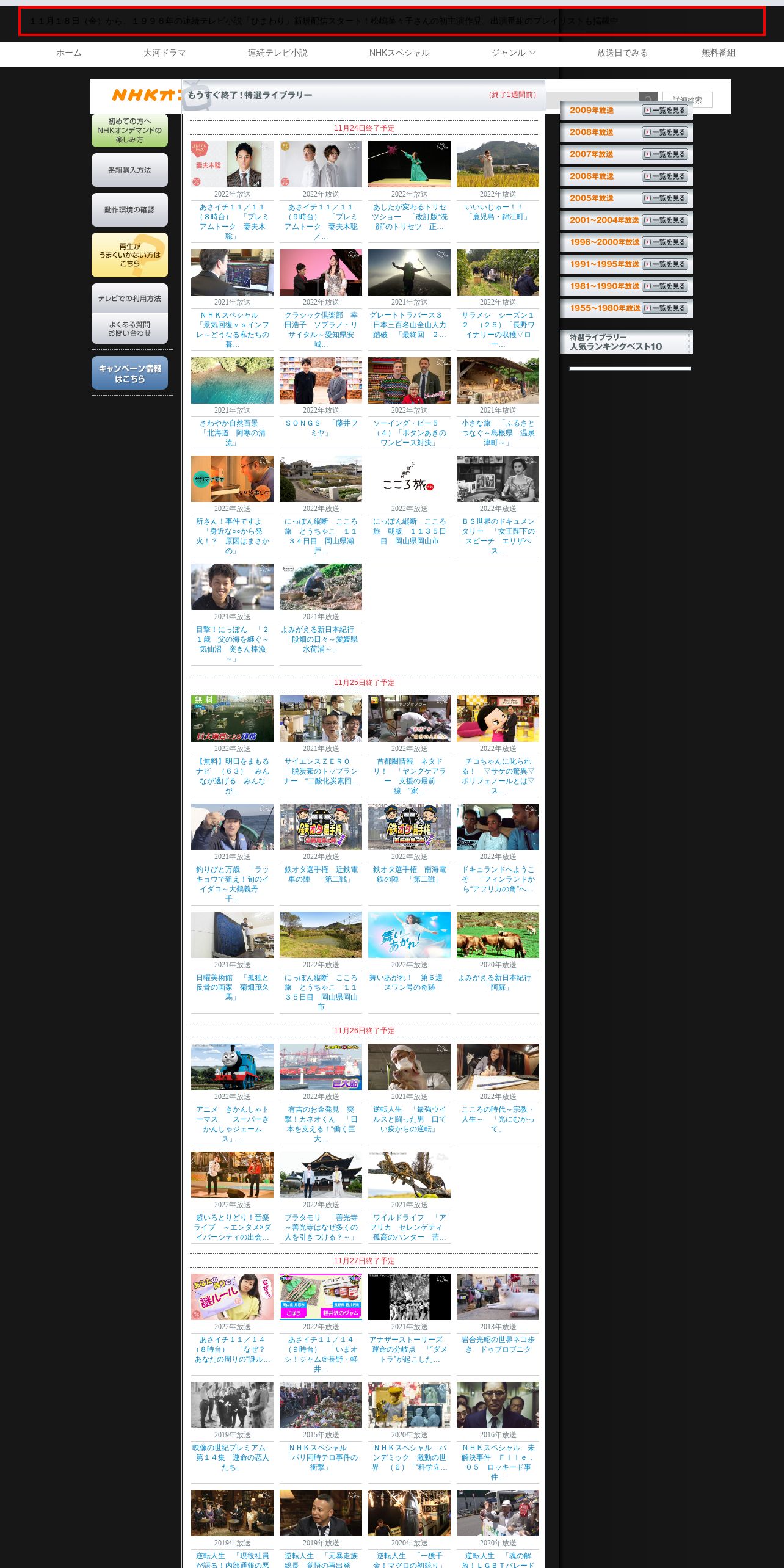Open the チコちゃんに叱られる thumbnail
The width and height of the screenshot is (784, 1568).
pyautogui.click(x=498, y=719)
